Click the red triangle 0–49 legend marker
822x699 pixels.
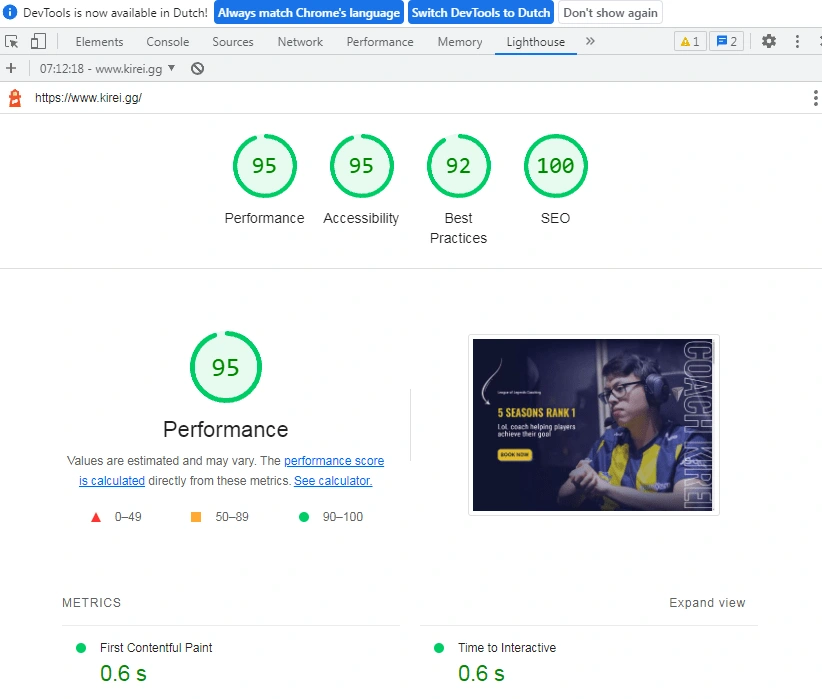pyautogui.click(x=96, y=518)
